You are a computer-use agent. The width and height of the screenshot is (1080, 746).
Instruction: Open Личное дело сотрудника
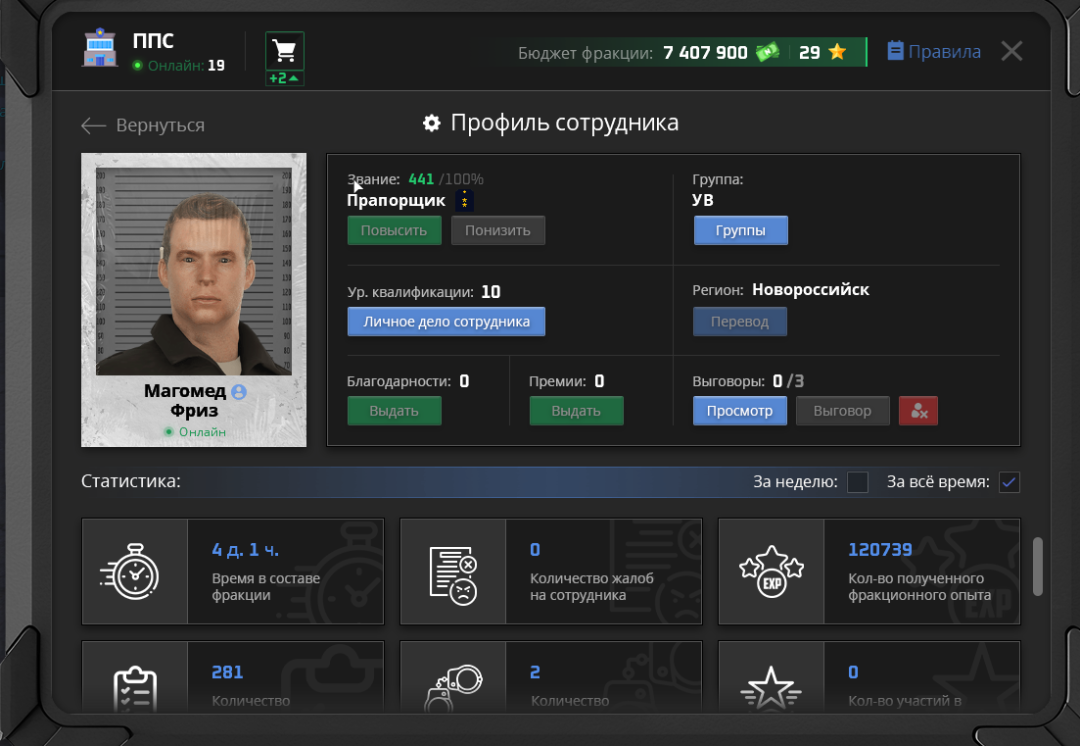(446, 322)
